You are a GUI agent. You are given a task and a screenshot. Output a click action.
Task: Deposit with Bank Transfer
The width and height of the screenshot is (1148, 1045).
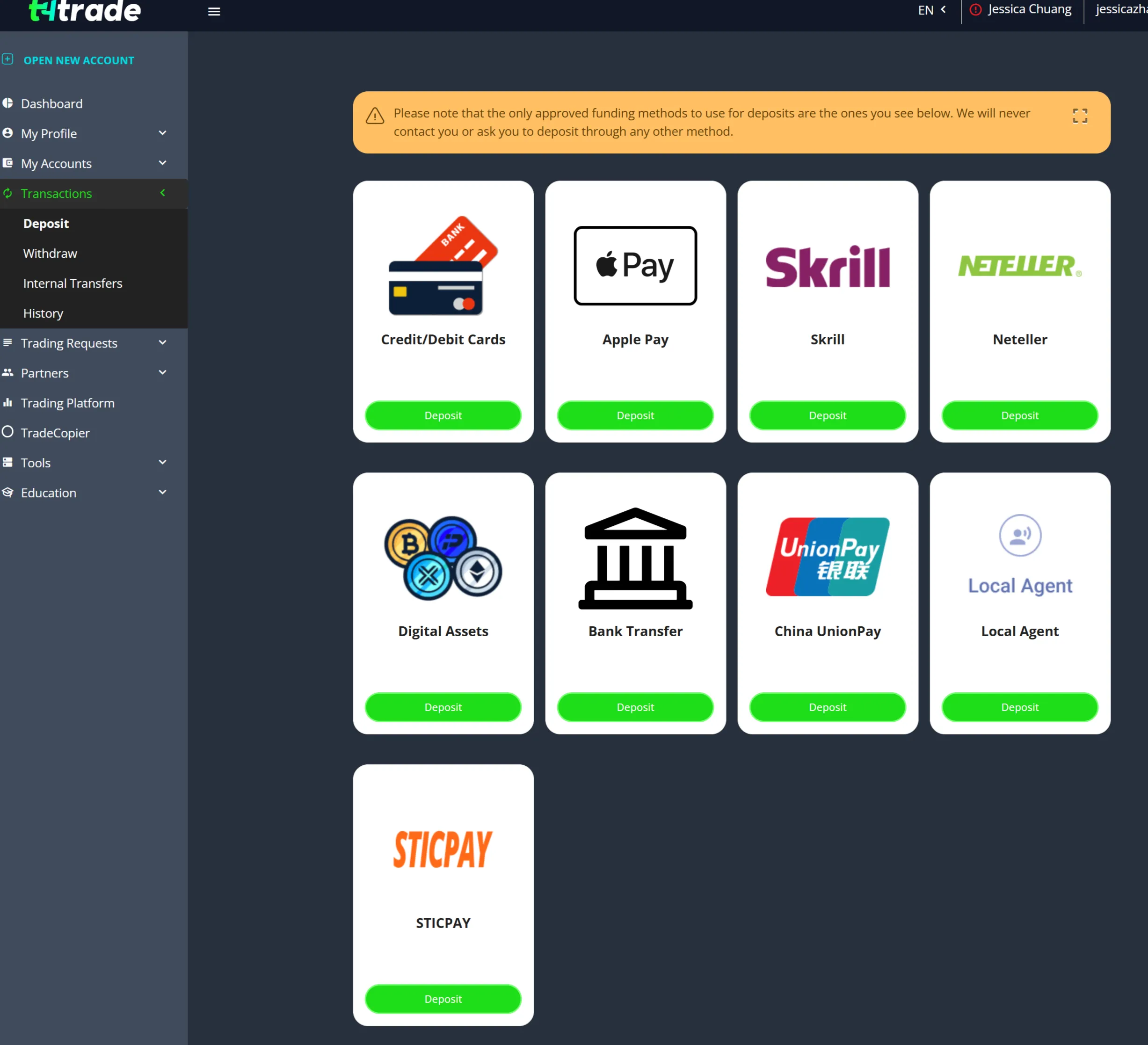[x=635, y=707]
